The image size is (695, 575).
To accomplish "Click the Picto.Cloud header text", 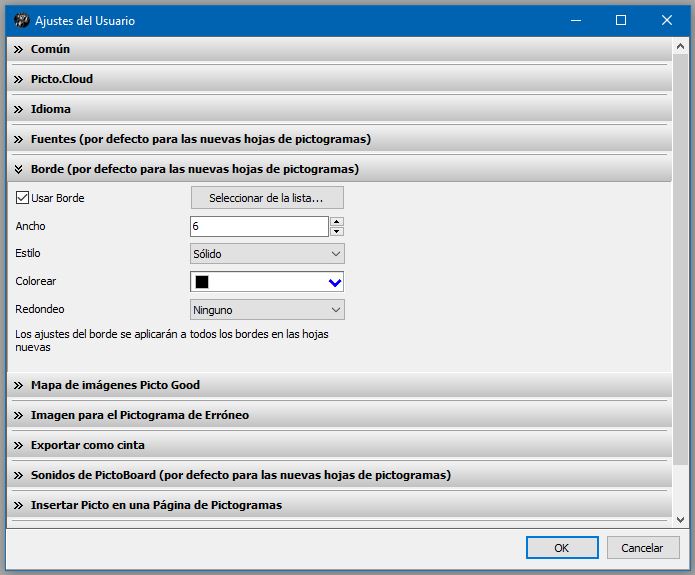I will point(62,79).
